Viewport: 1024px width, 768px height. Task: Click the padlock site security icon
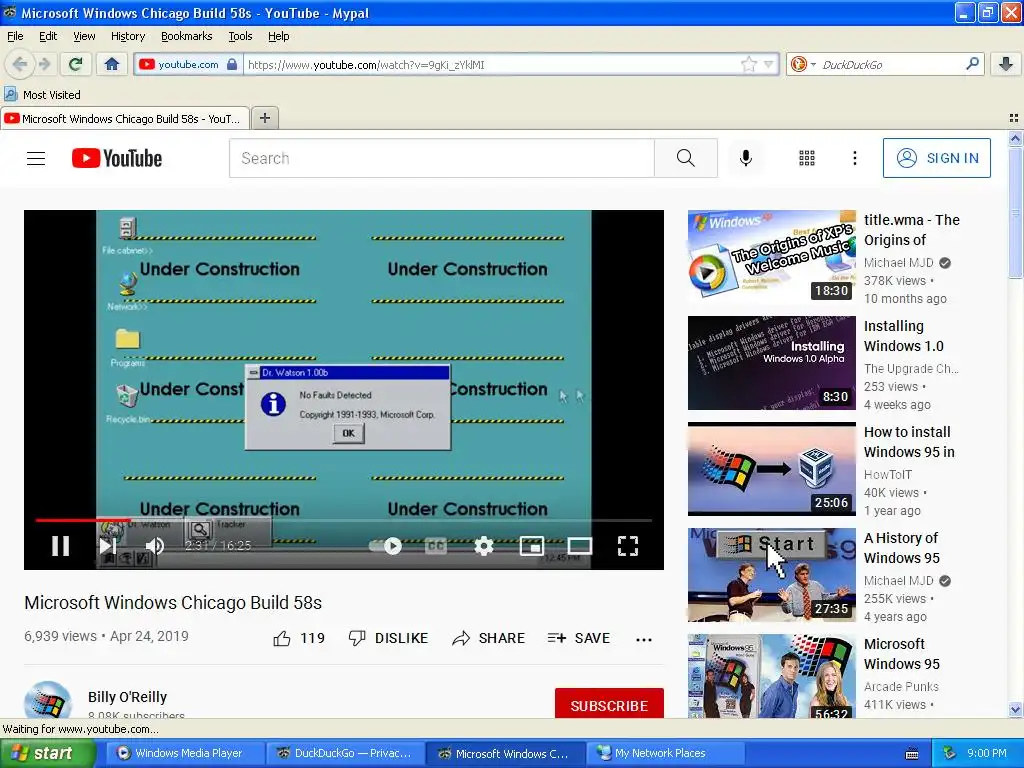click(x=232, y=64)
